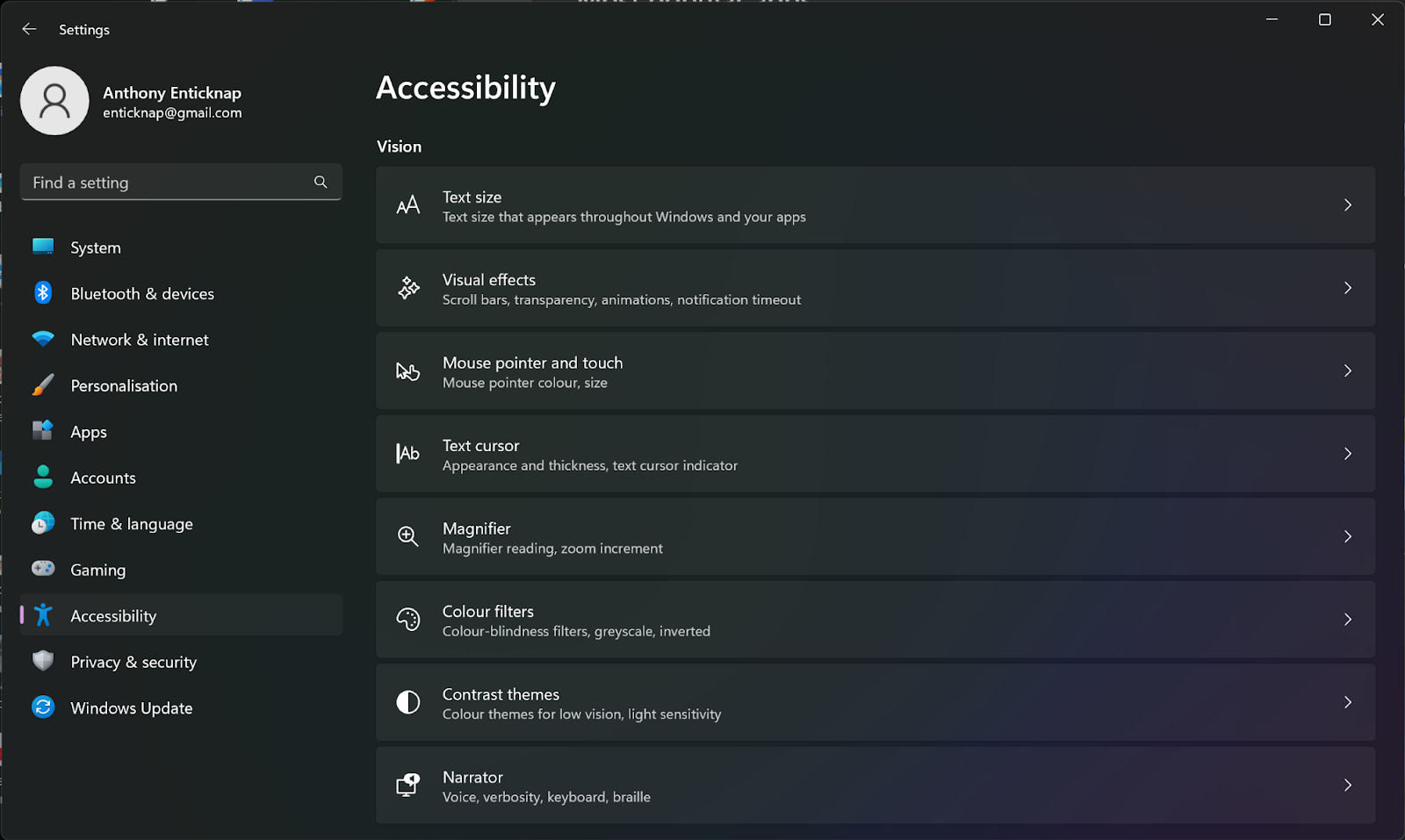This screenshot has height=840, width=1405.
Task: Open System settings category
Action: coord(181,248)
